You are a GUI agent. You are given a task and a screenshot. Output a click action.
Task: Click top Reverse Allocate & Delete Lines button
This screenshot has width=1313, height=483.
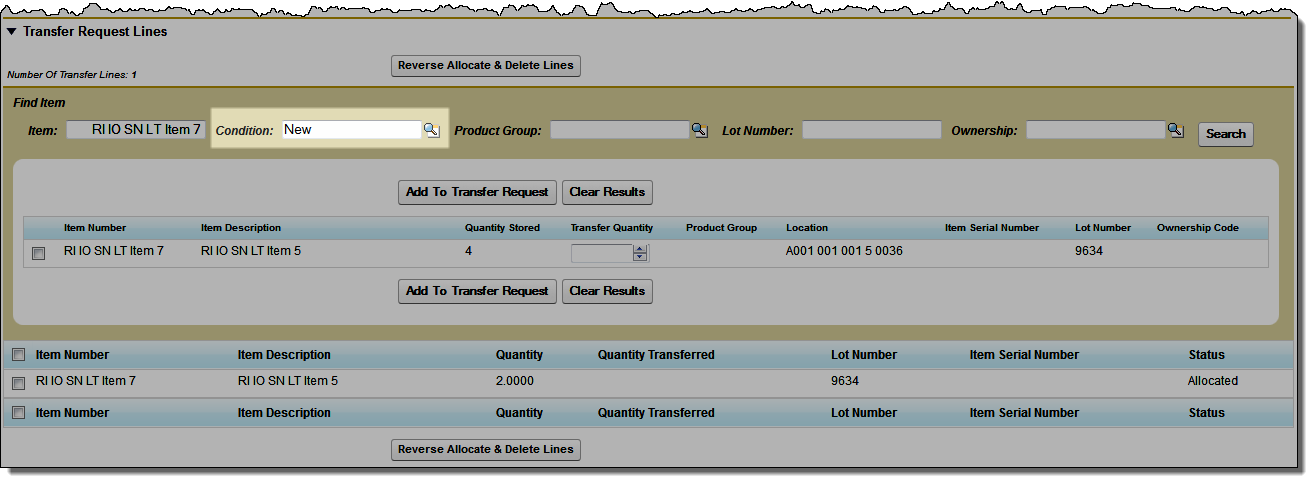click(485, 66)
